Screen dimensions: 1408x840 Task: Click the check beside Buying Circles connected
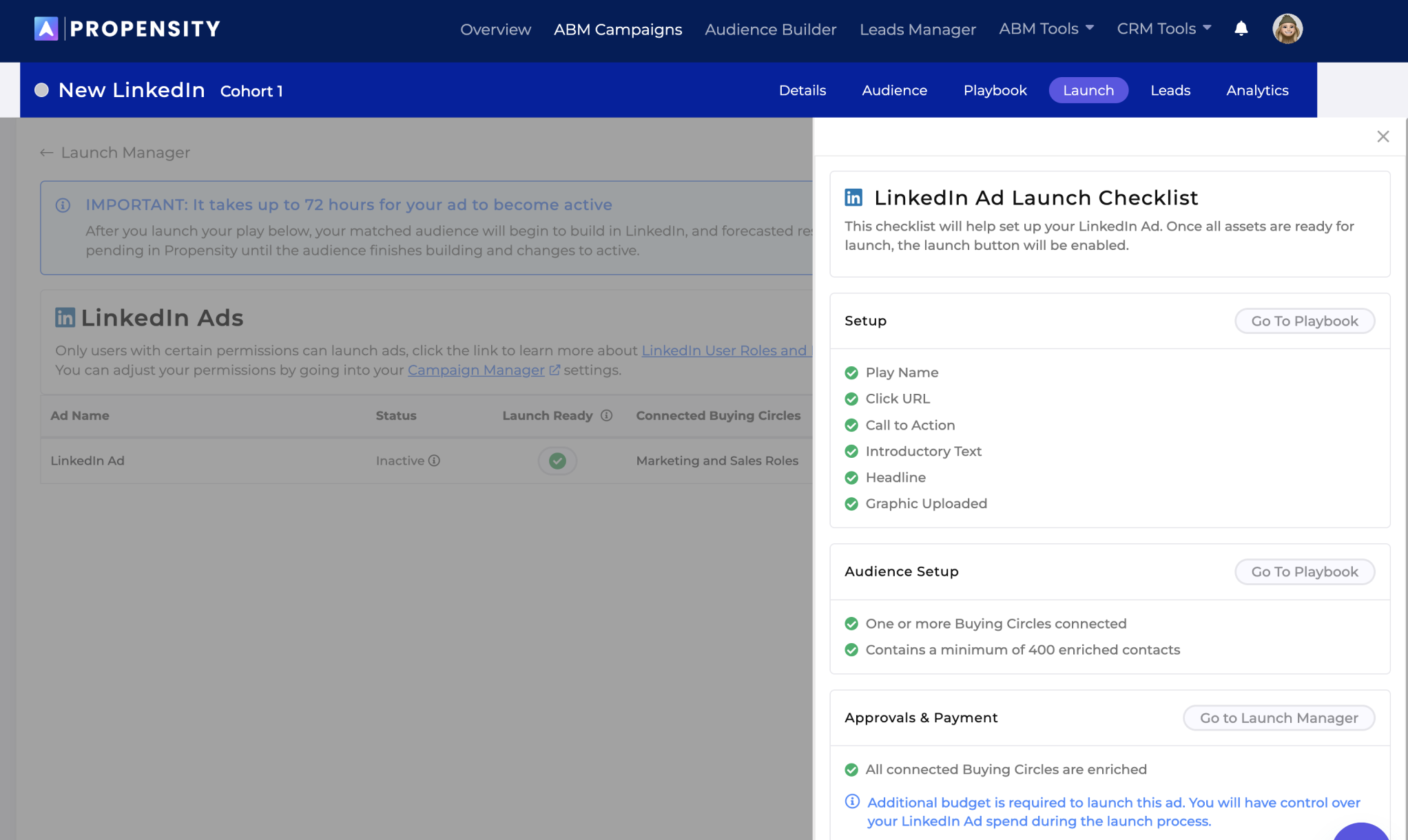tap(851, 624)
